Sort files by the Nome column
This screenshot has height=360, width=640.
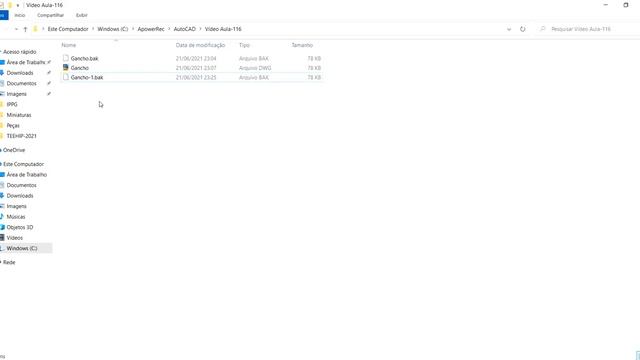click(x=69, y=45)
